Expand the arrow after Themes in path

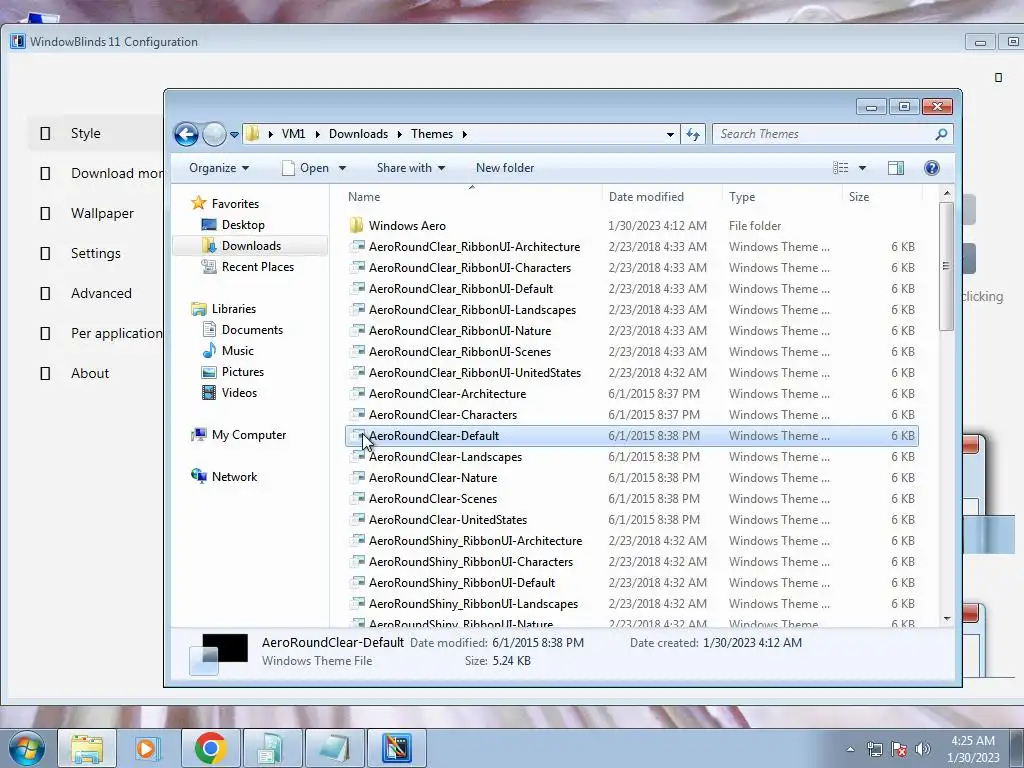click(465, 135)
